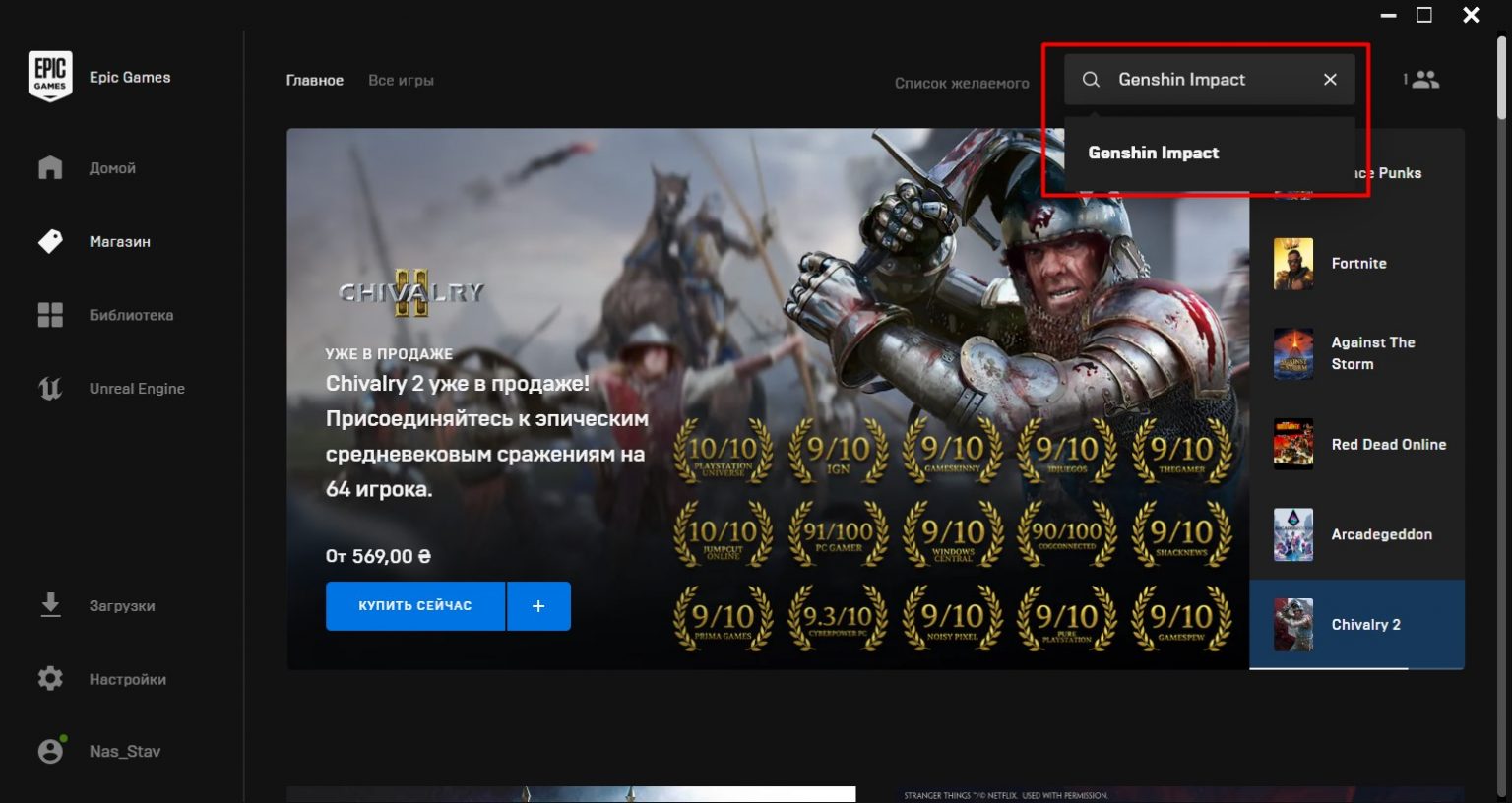Screen dimensions: 1512x803
Task: Switch to the Все игры tab
Action: click(401, 81)
